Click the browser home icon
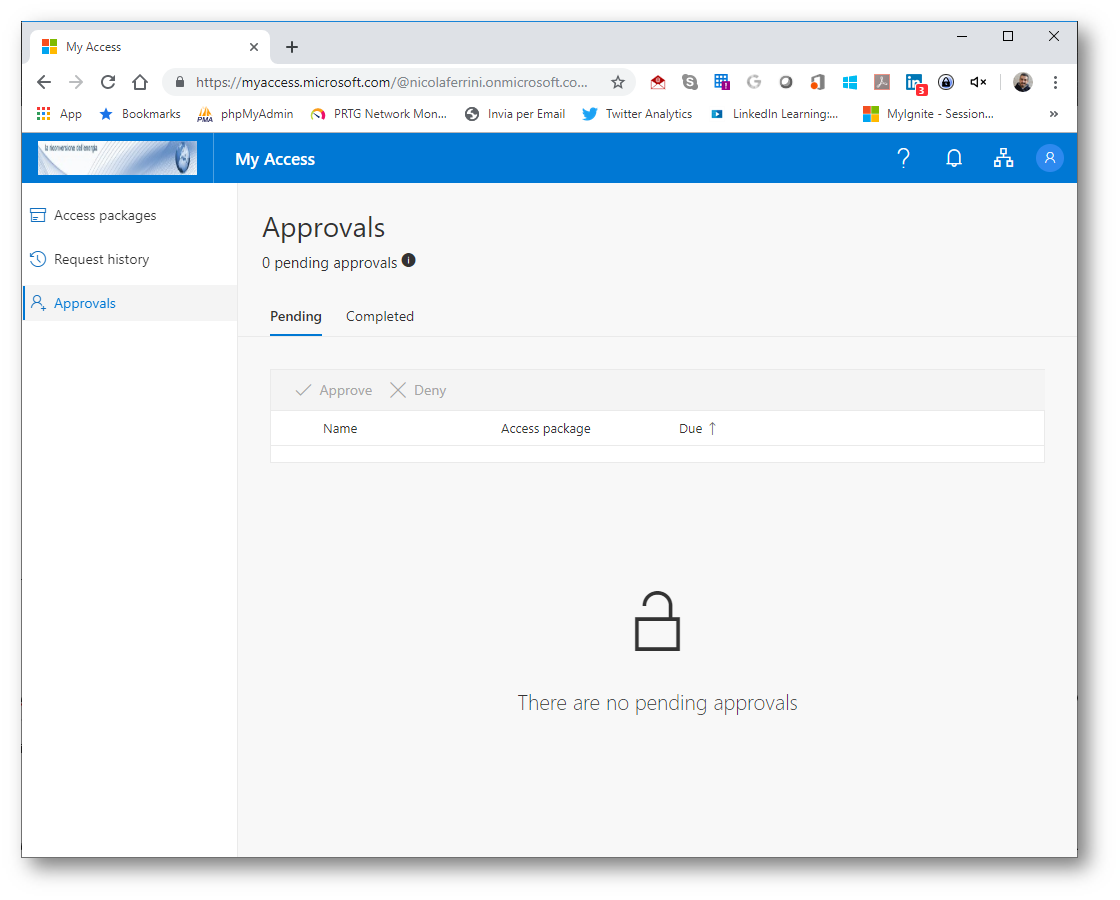This screenshot has height=900, width=1120. (x=140, y=82)
